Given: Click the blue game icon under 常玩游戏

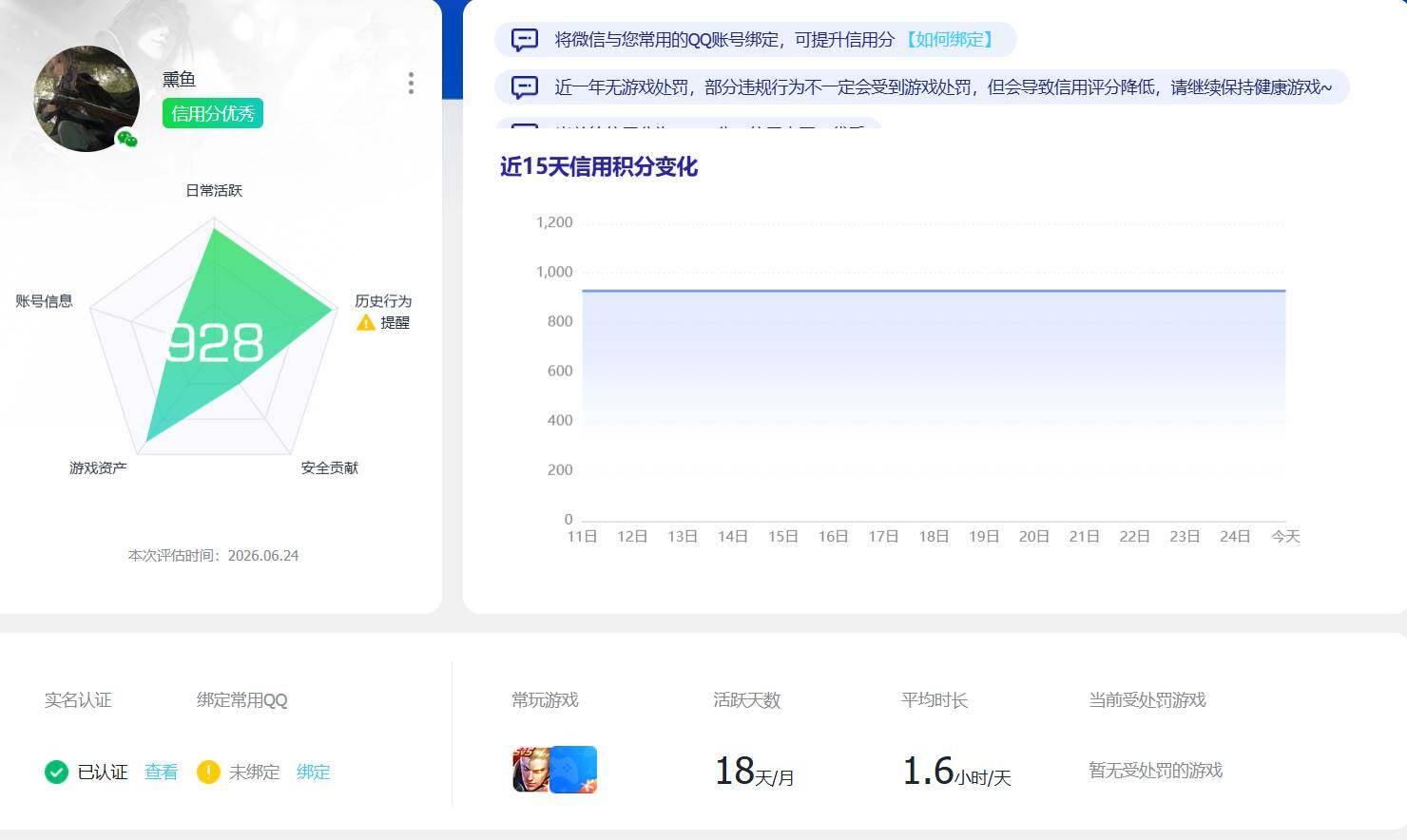Looking at the screenshot, I should coord(573,770).
